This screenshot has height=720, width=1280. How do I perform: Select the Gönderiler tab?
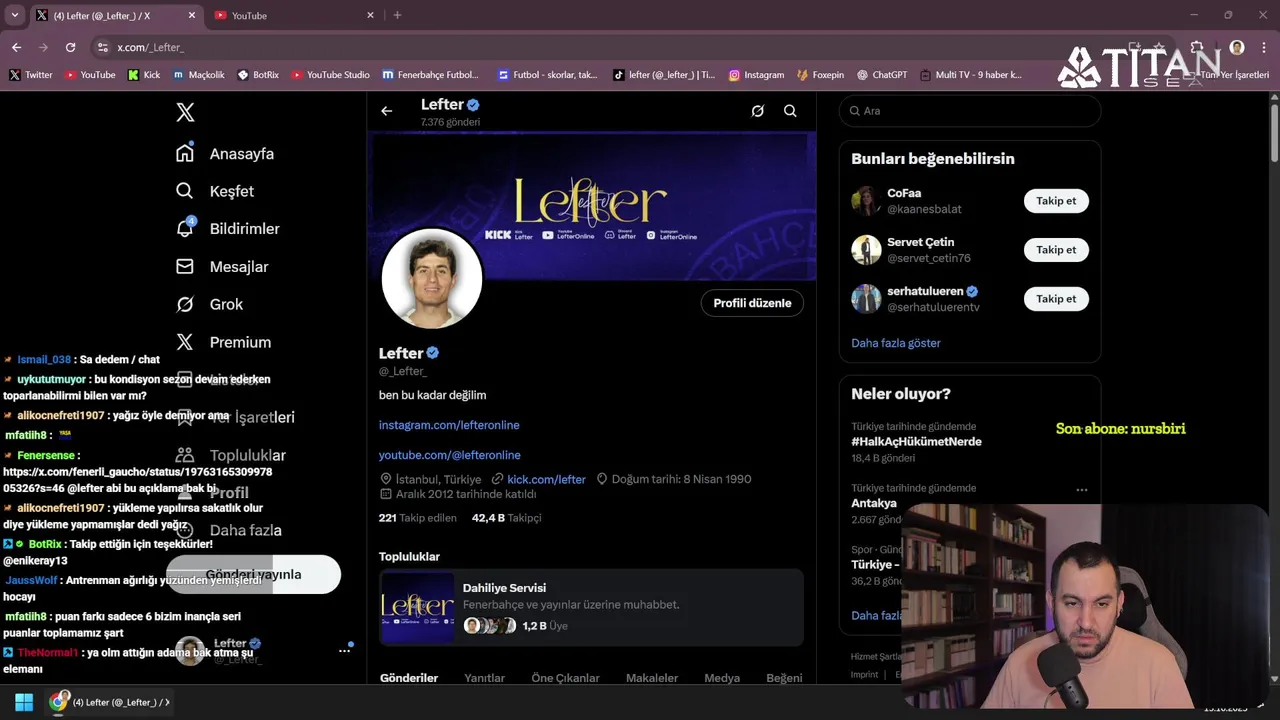point(409,678)
